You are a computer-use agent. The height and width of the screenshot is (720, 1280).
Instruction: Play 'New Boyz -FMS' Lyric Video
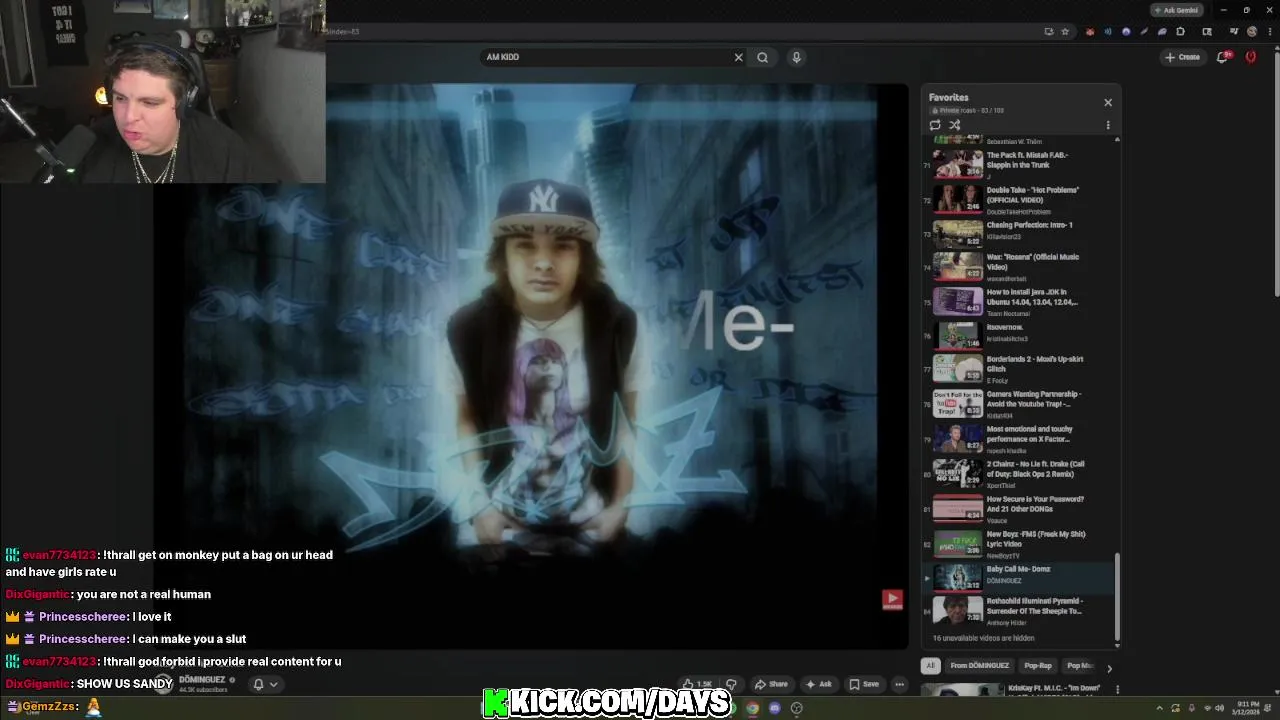point(1020,544)
